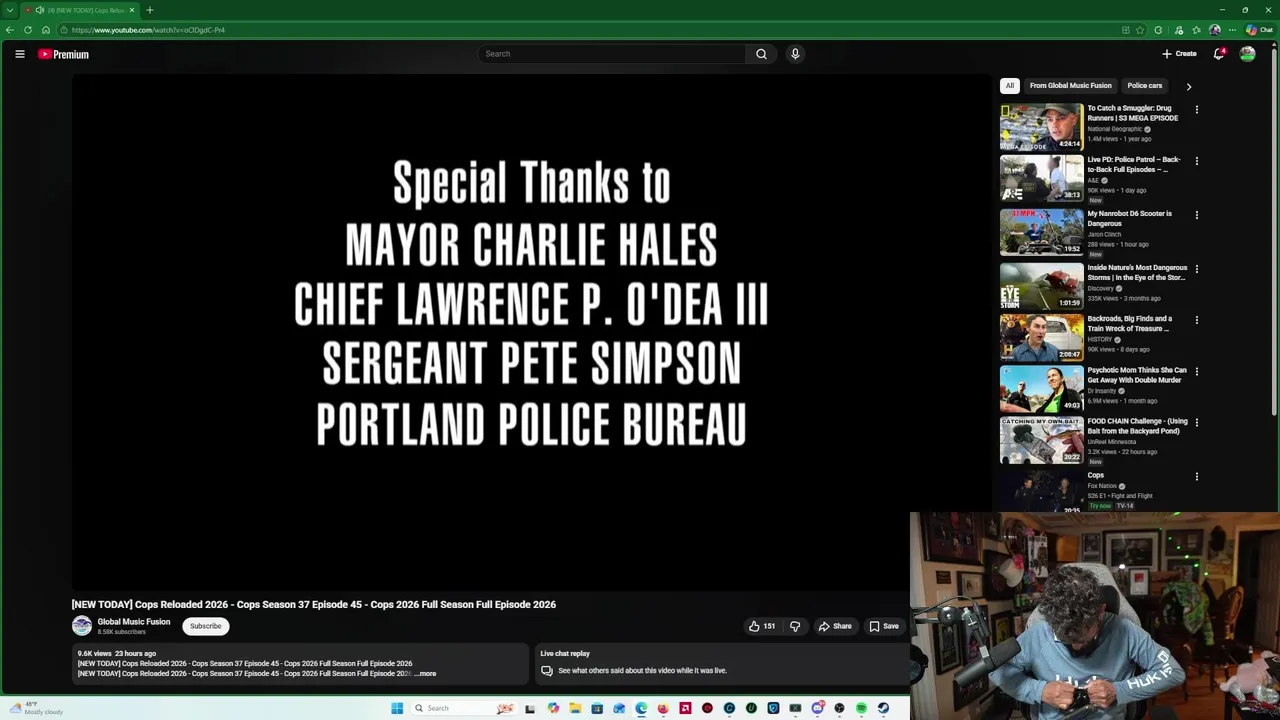Screen dimensions: 1280x720
Task: Open To Catch a Smuggler video thumbnail
Action: [x=1041, y=127]
